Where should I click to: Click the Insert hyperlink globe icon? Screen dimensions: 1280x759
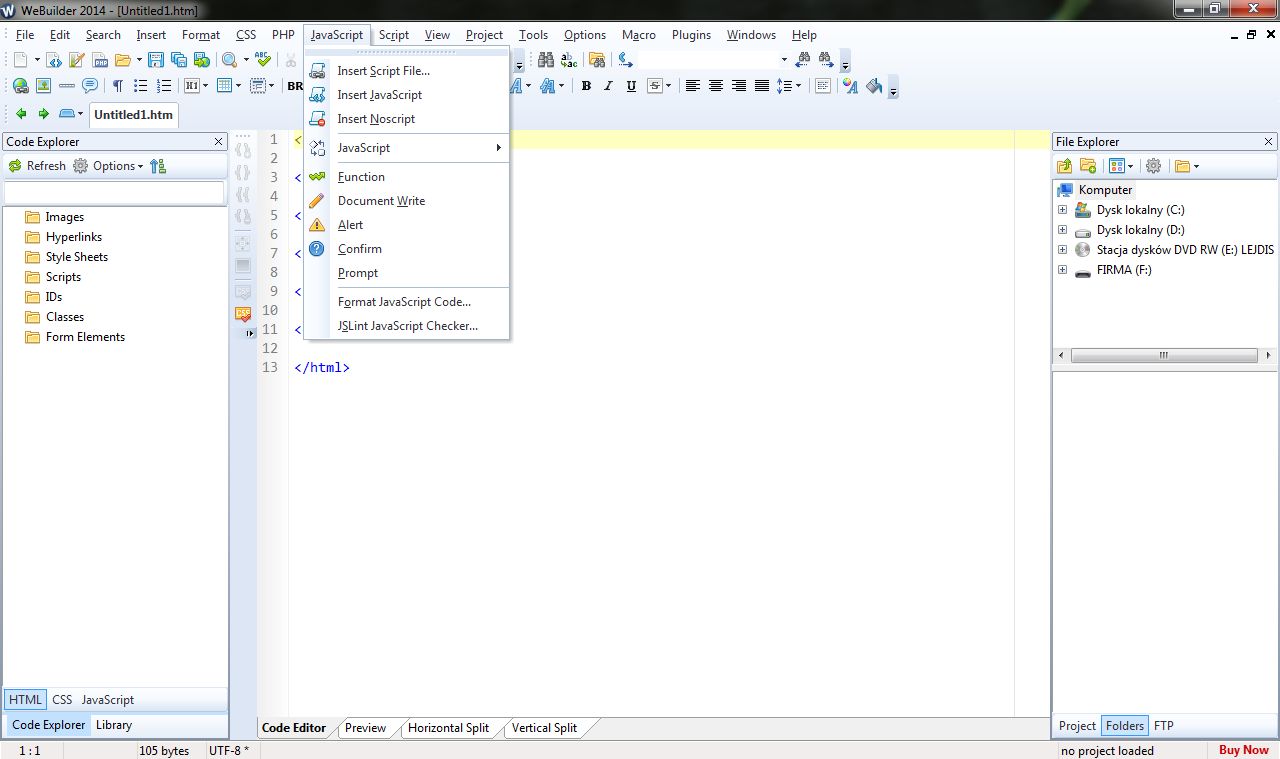[20, 86]
